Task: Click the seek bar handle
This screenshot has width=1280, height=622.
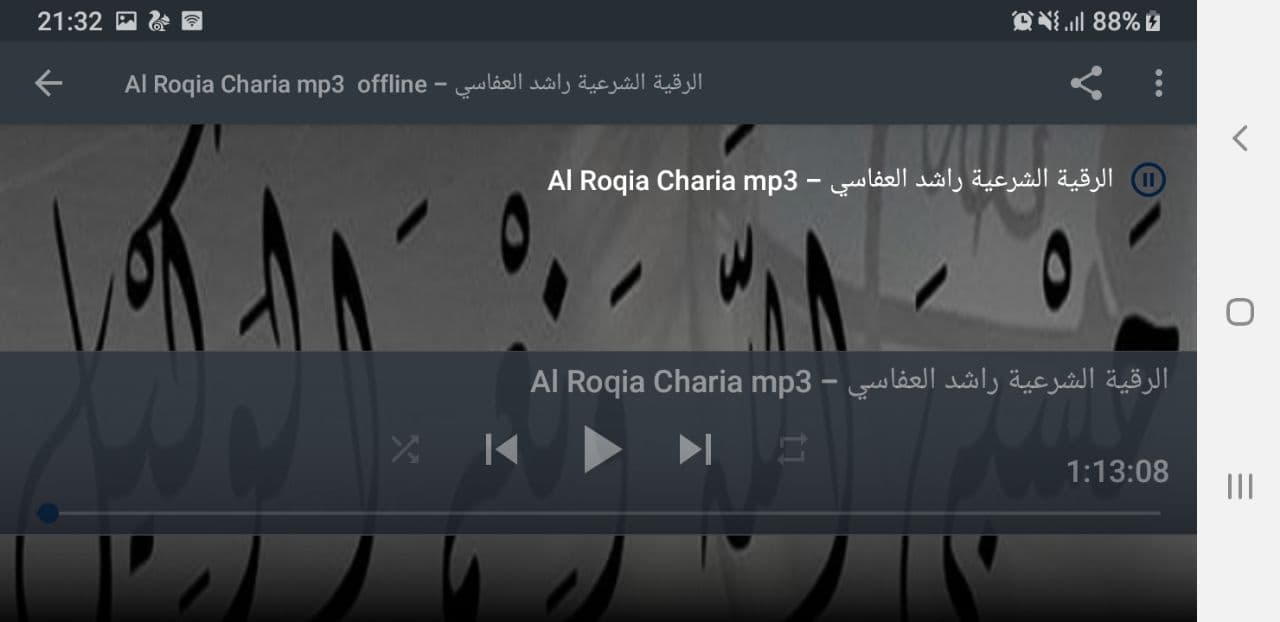Action: point(47,514)
